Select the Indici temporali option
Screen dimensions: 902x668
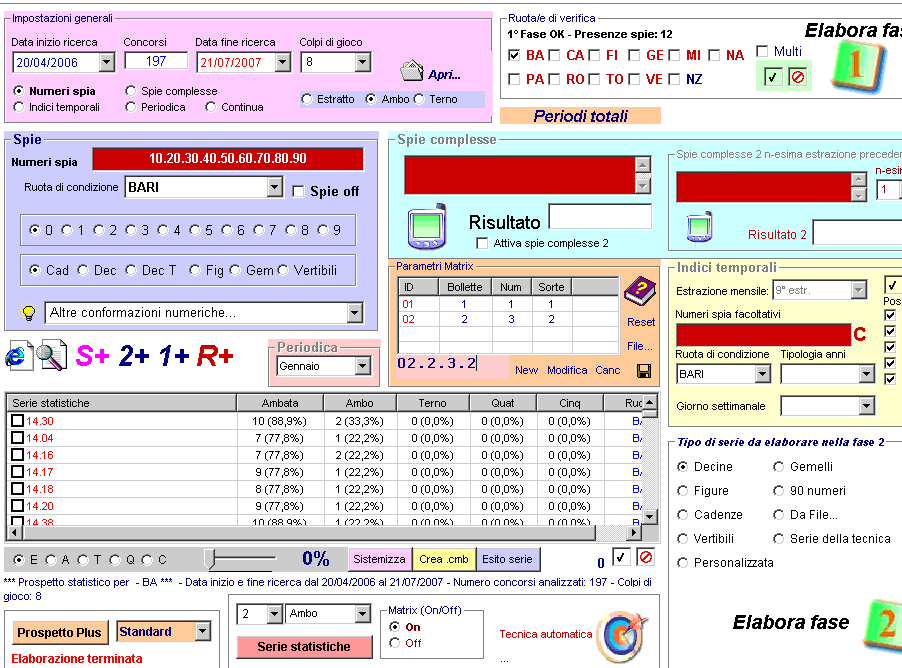(x=19, y=107)
